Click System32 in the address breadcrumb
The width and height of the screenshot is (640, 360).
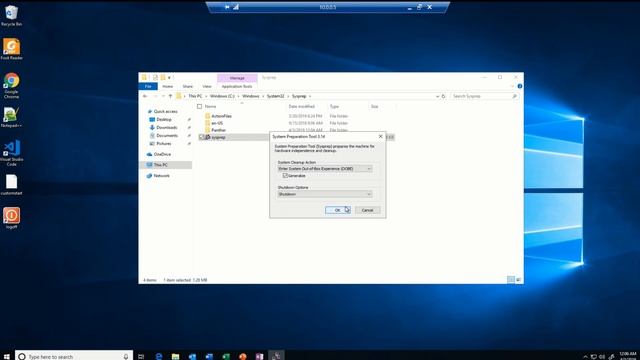pos(276,96)
